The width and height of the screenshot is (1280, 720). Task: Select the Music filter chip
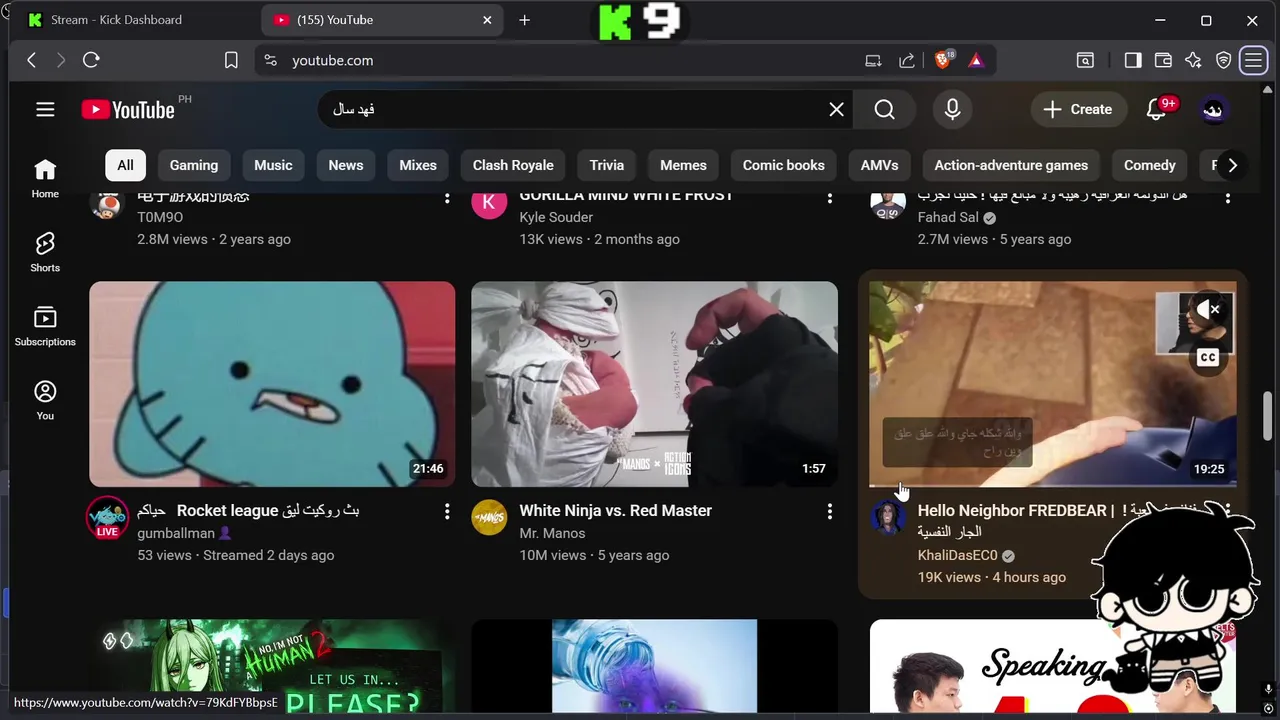[x=273, y=165]
